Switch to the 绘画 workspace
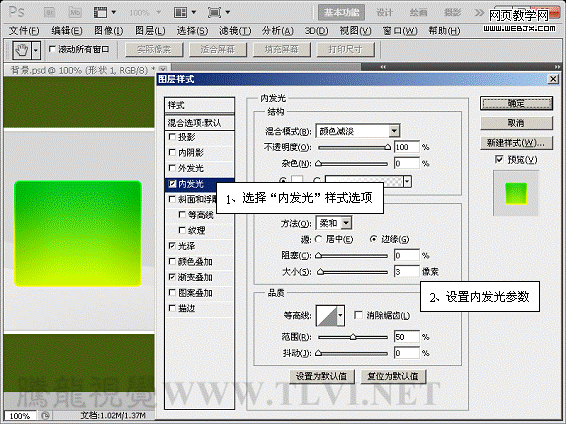This screenshot has width=566, height=424. point(418,13)
